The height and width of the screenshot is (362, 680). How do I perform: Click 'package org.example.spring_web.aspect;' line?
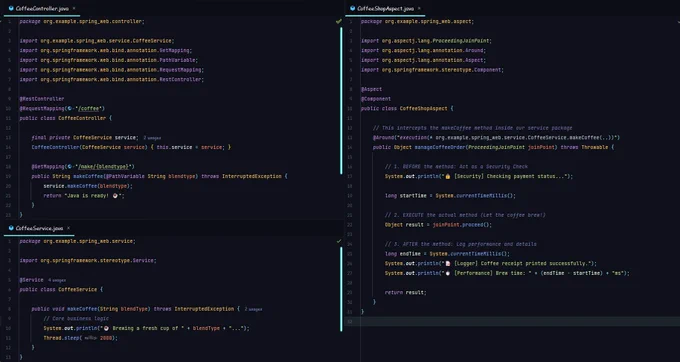(417, 21)
